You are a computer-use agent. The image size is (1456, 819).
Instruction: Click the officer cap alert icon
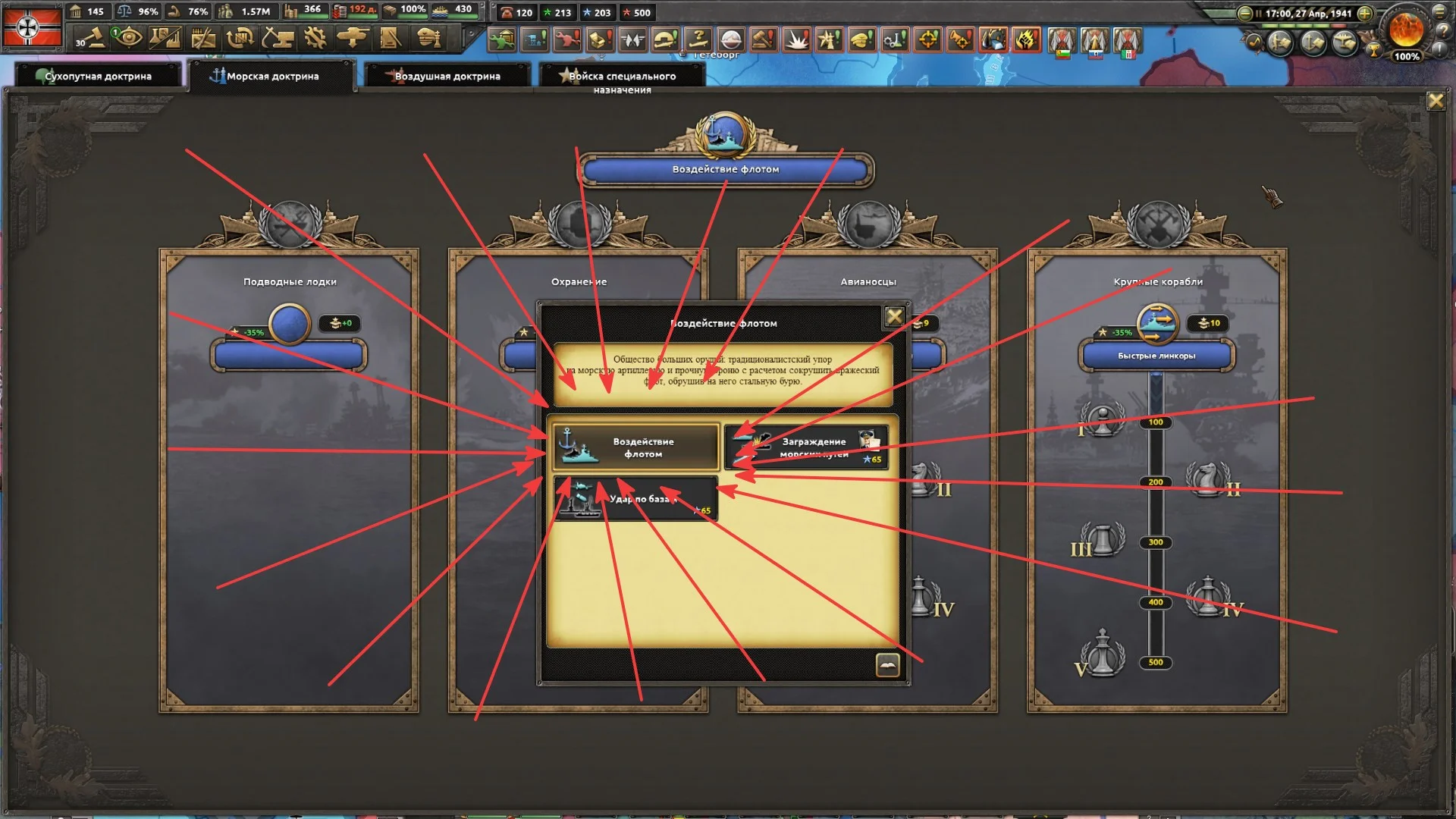click(861, 39)
